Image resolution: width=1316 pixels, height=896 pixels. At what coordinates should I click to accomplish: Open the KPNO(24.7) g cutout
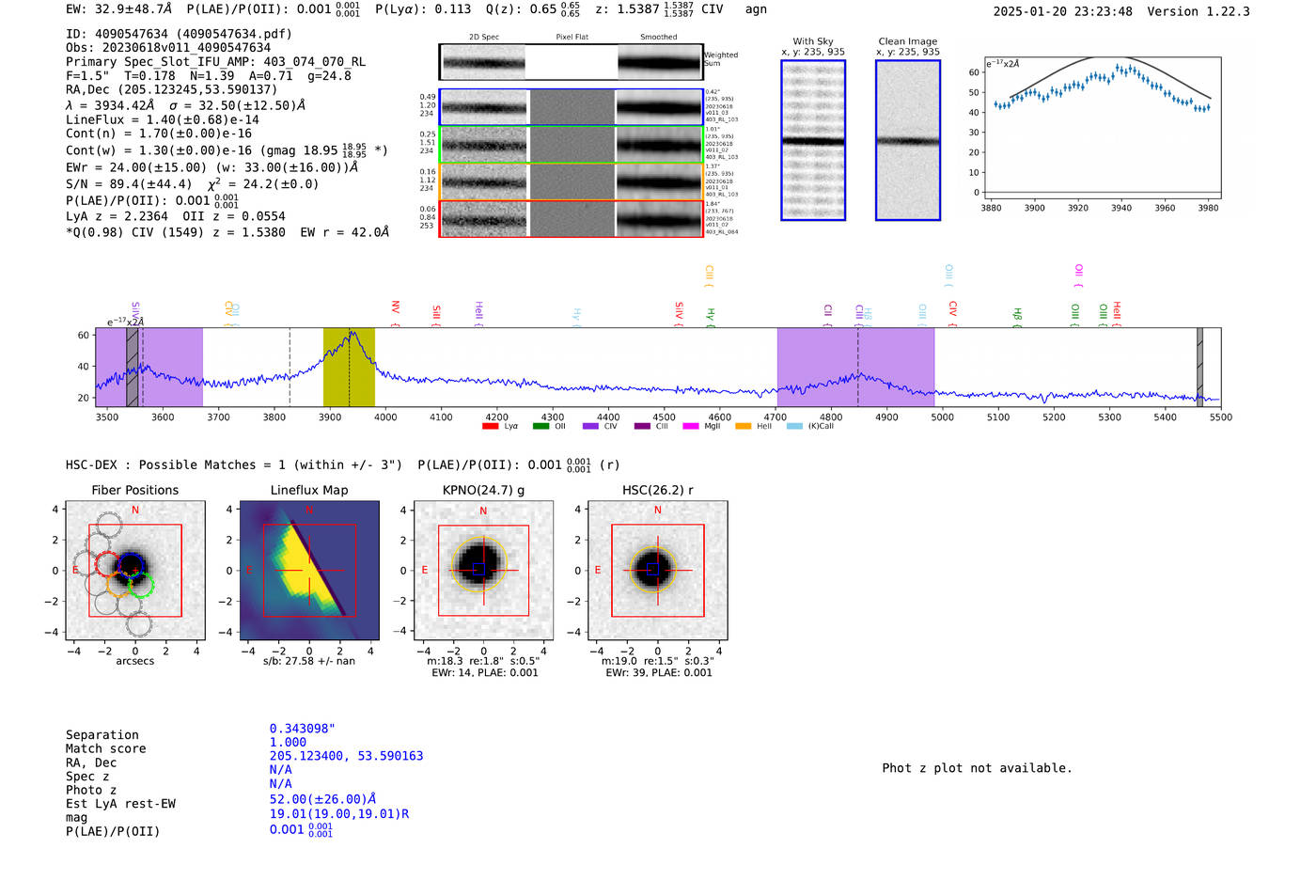(483, 571)
